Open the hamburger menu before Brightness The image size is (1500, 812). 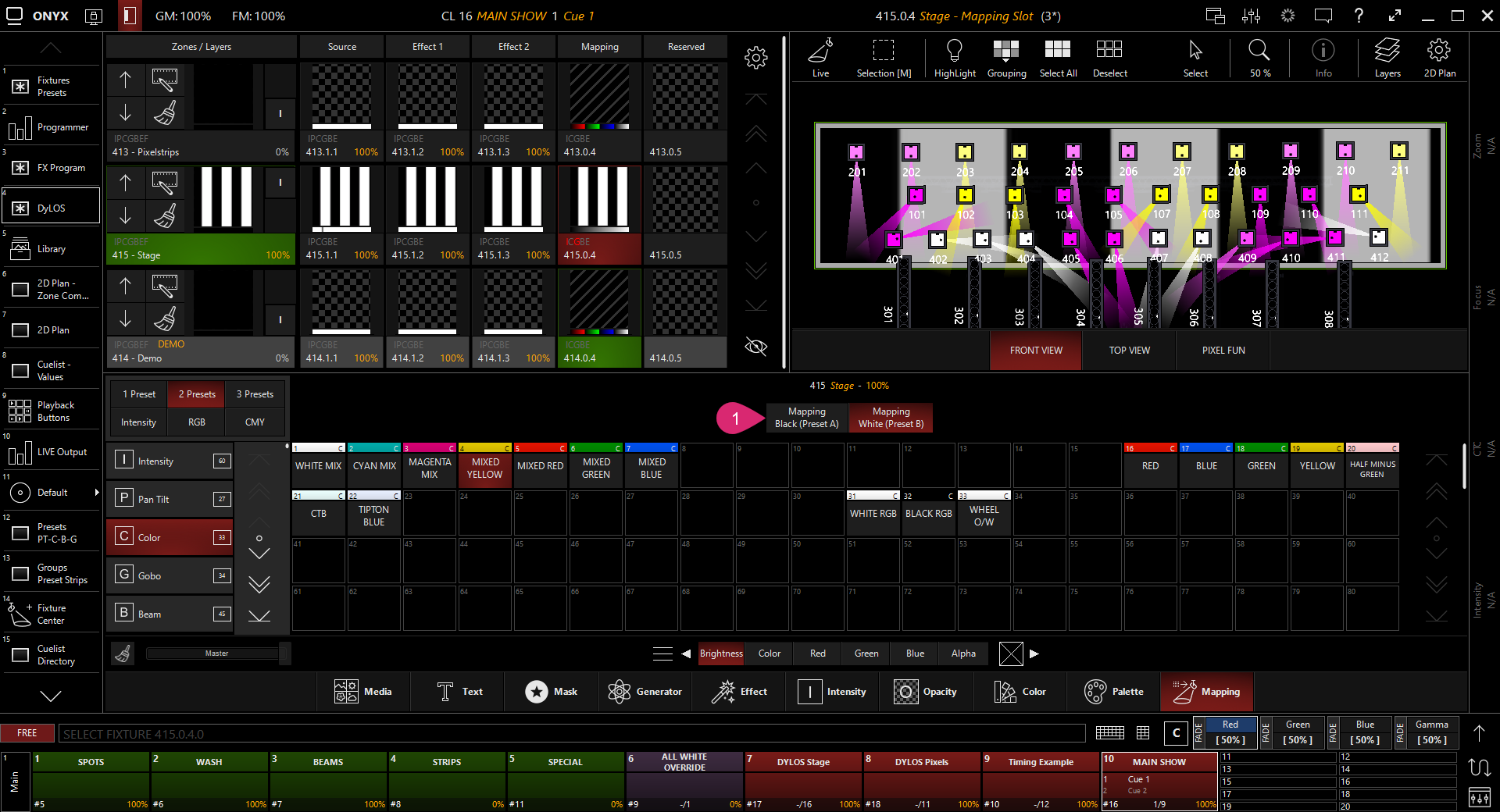(x=662, y=654)
